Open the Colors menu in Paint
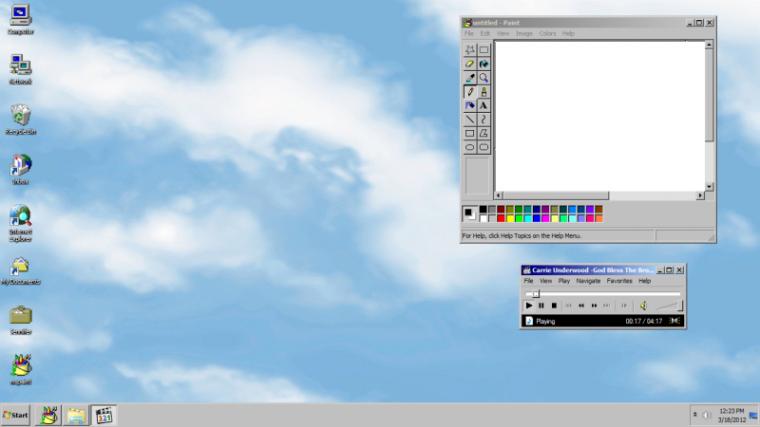 547,33
